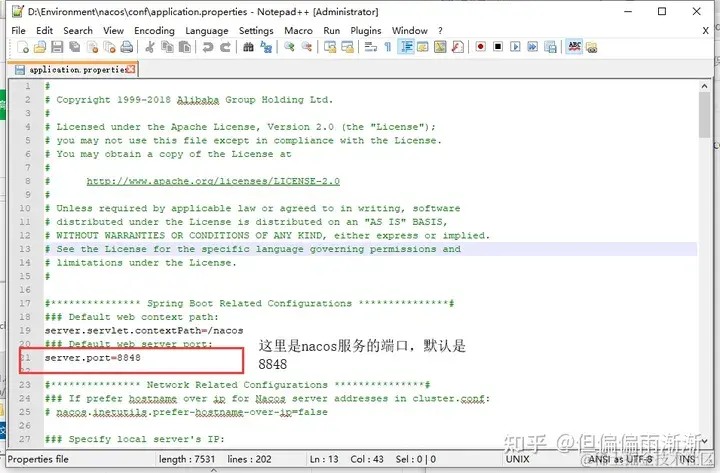This screenshot has width=720, height=473.
Task: Click the UNIX line-ending status field
Action: coord(518,459)
